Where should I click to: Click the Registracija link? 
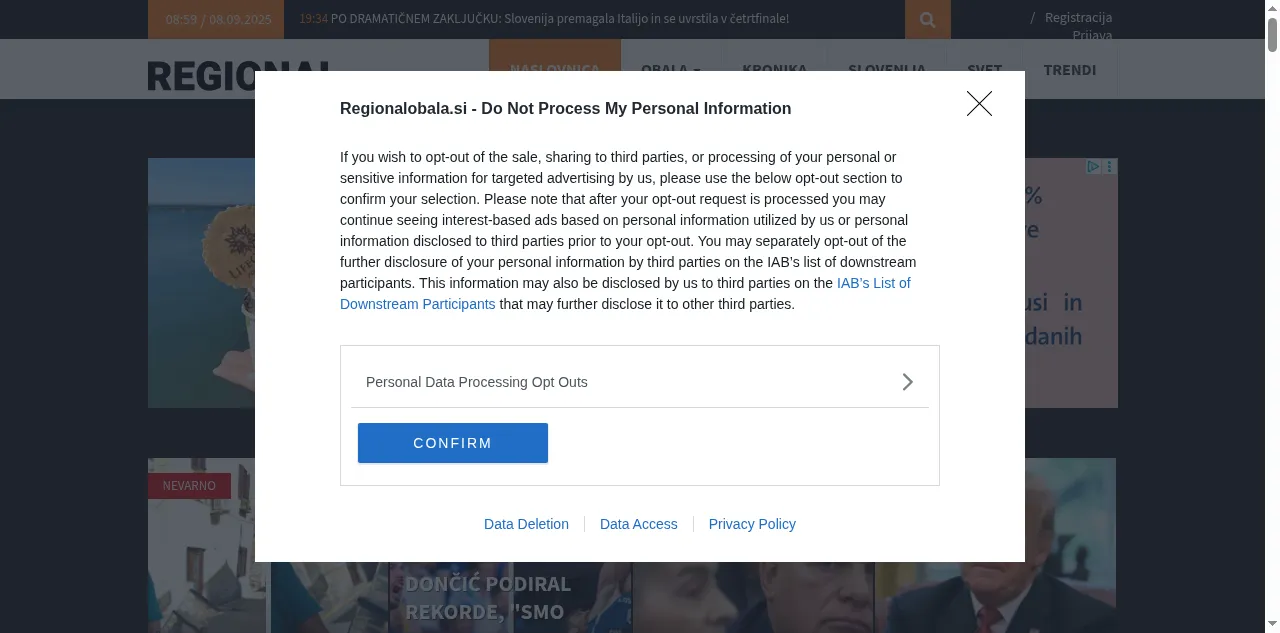pos(1078,18)
